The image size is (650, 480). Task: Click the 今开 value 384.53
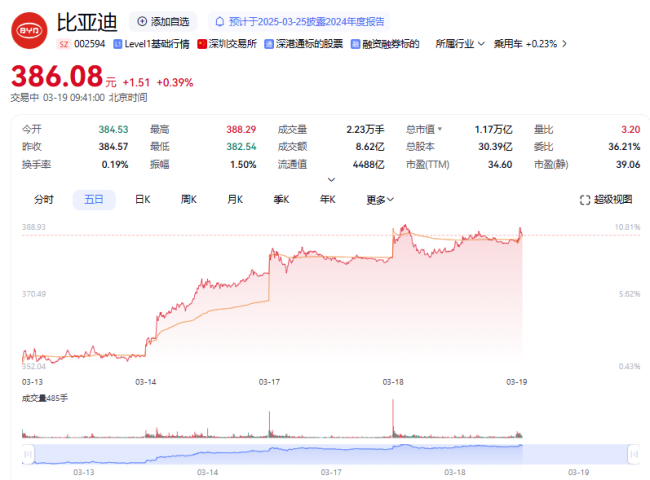pyautogui.click(x=113, y=129)
